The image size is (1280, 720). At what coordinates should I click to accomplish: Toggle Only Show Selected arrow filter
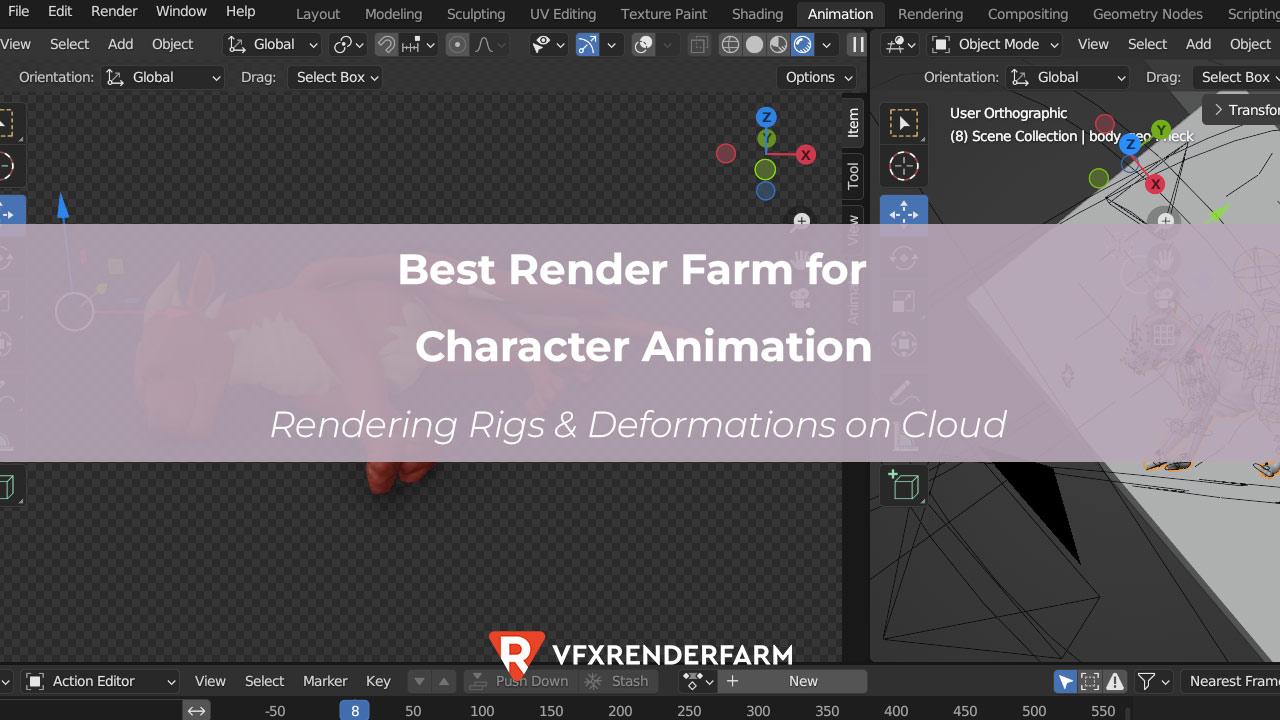[x=1066, y=681]
